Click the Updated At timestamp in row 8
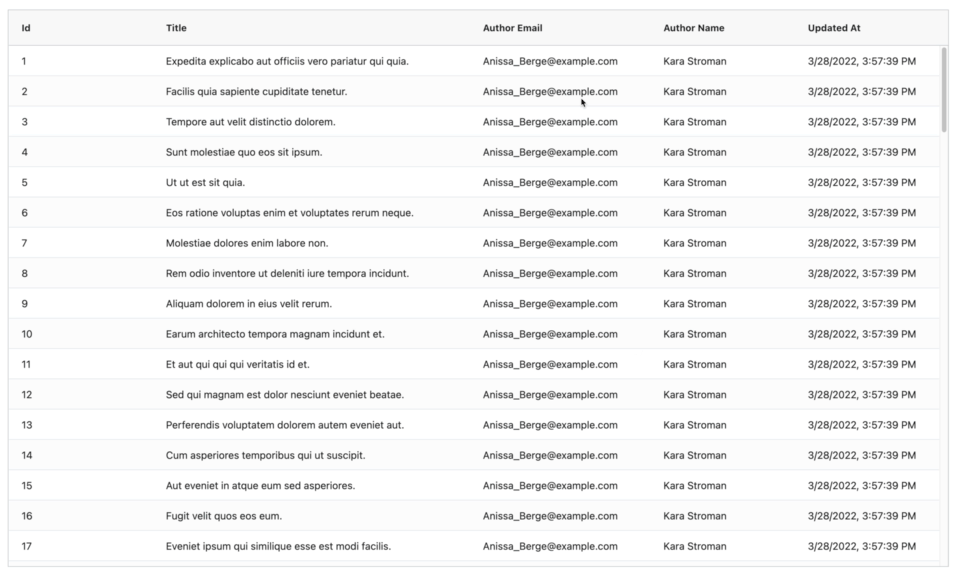The width and height of the screenshot is (960, 578). pos(861,274)
